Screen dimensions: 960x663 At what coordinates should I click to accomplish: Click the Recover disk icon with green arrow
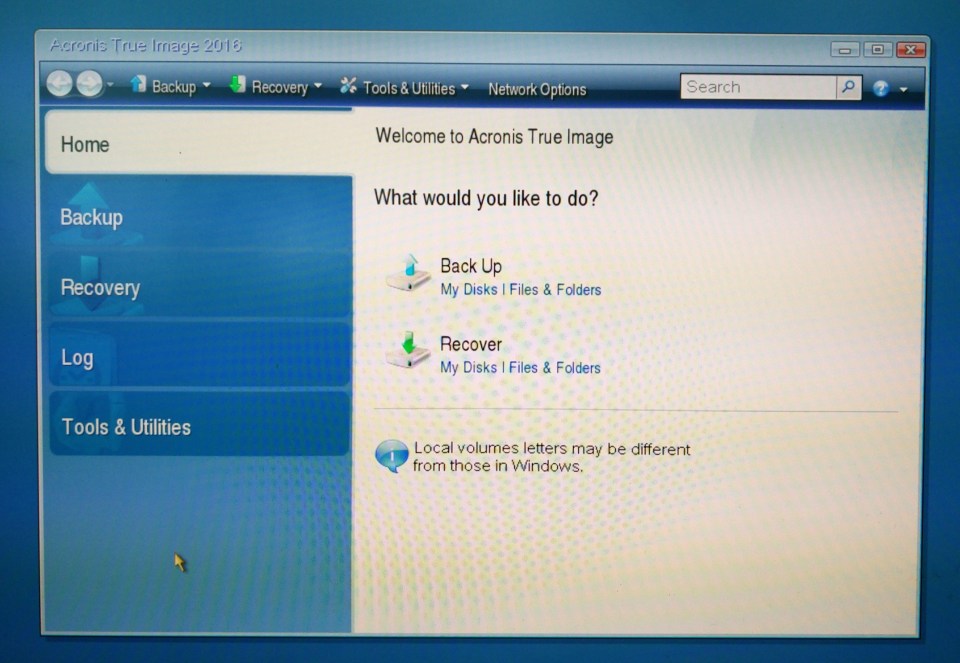point(408,351)
